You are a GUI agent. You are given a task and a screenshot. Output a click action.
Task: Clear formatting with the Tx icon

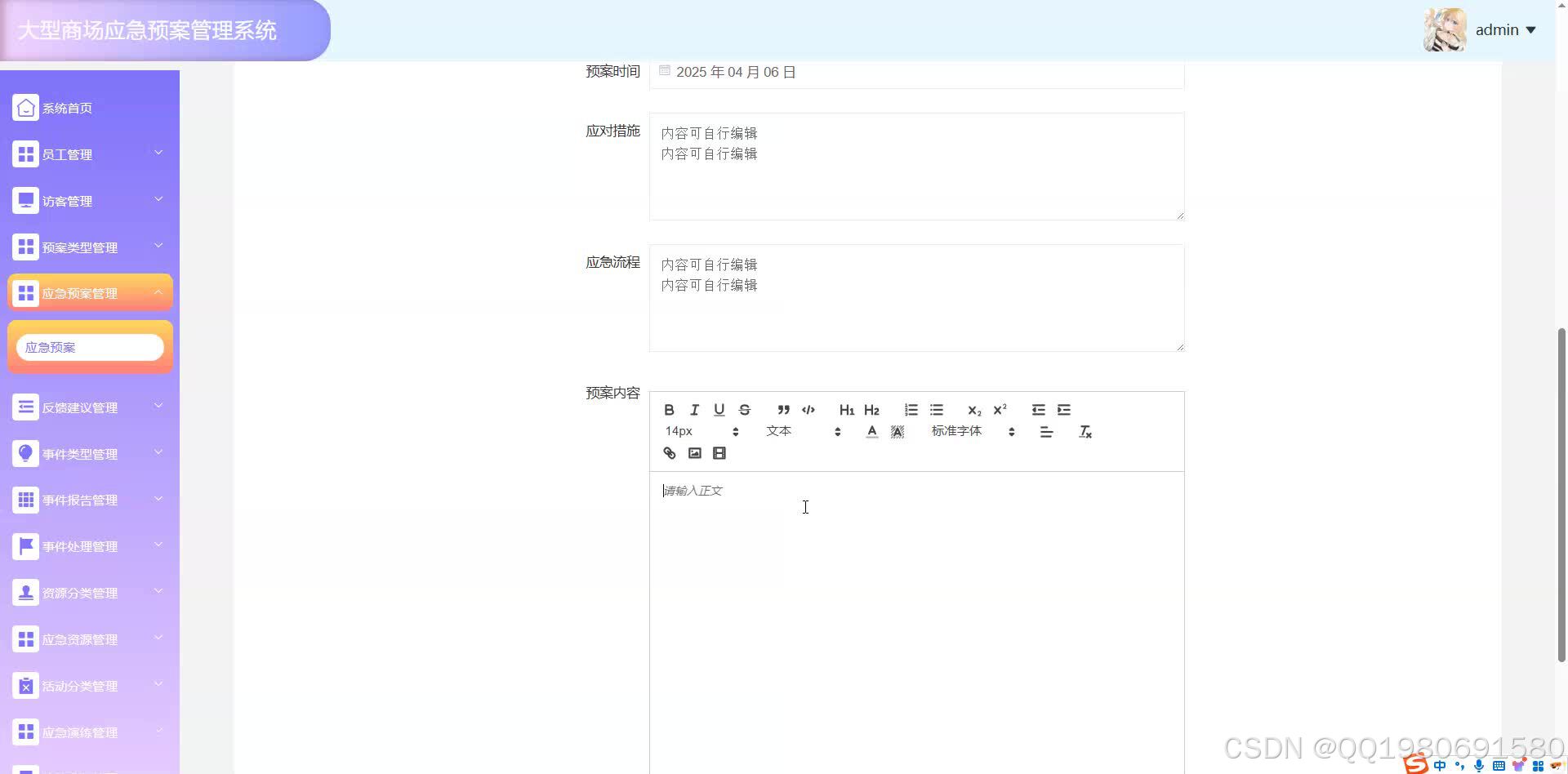point(1085,431)
